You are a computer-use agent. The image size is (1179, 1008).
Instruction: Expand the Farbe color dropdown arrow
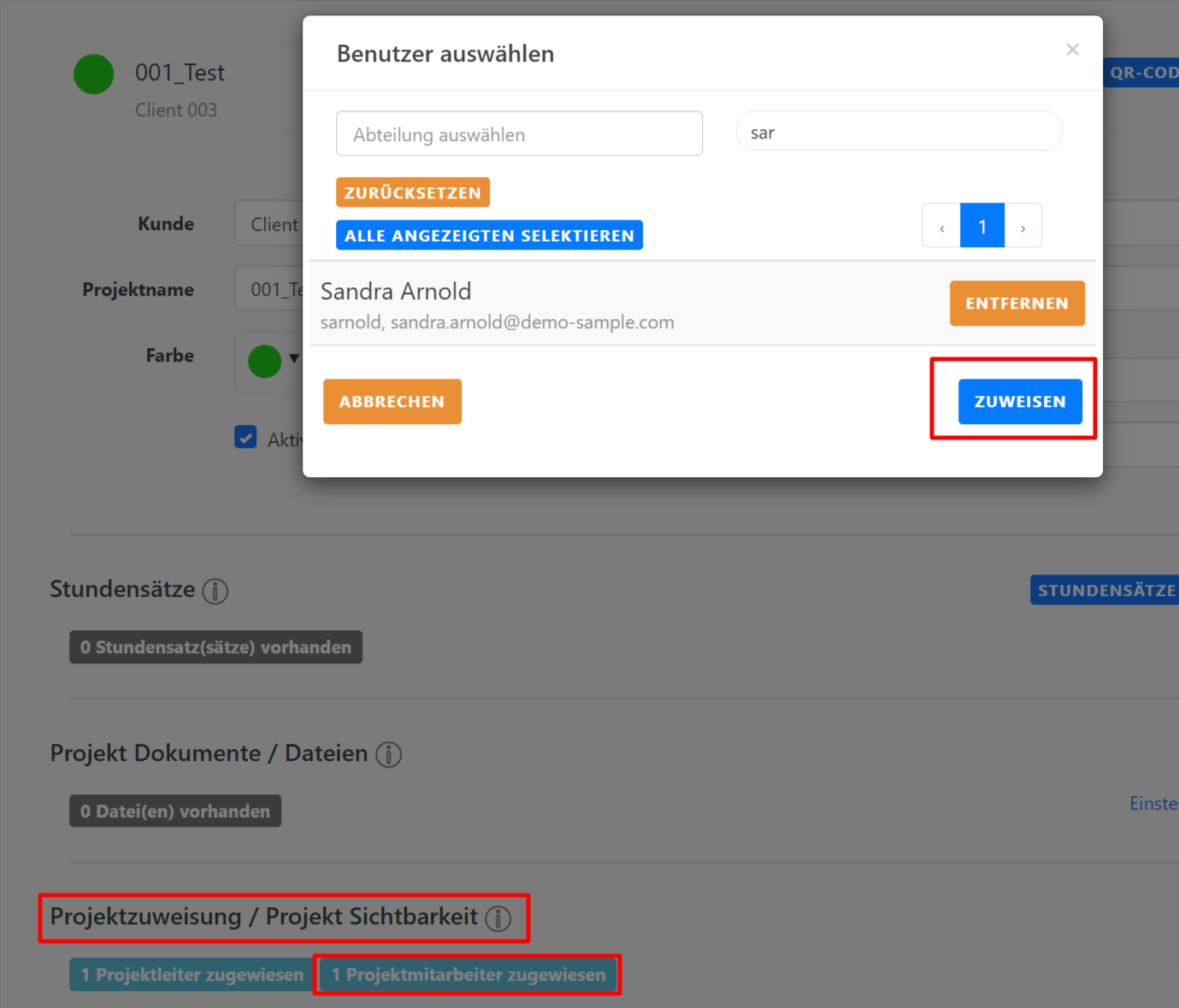tap(294, 359)
